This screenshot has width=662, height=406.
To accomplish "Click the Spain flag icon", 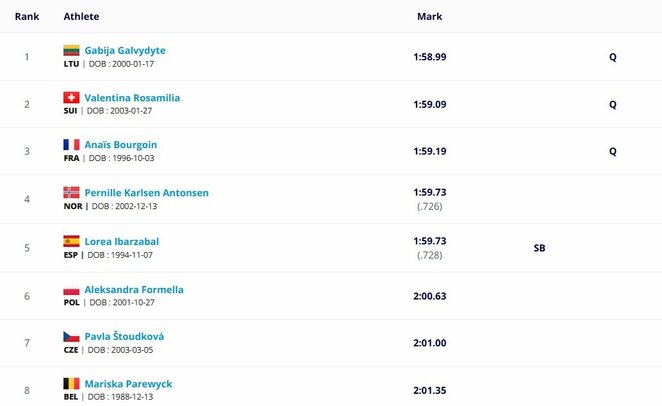I will pyautogui.click(x=71, y=241).
